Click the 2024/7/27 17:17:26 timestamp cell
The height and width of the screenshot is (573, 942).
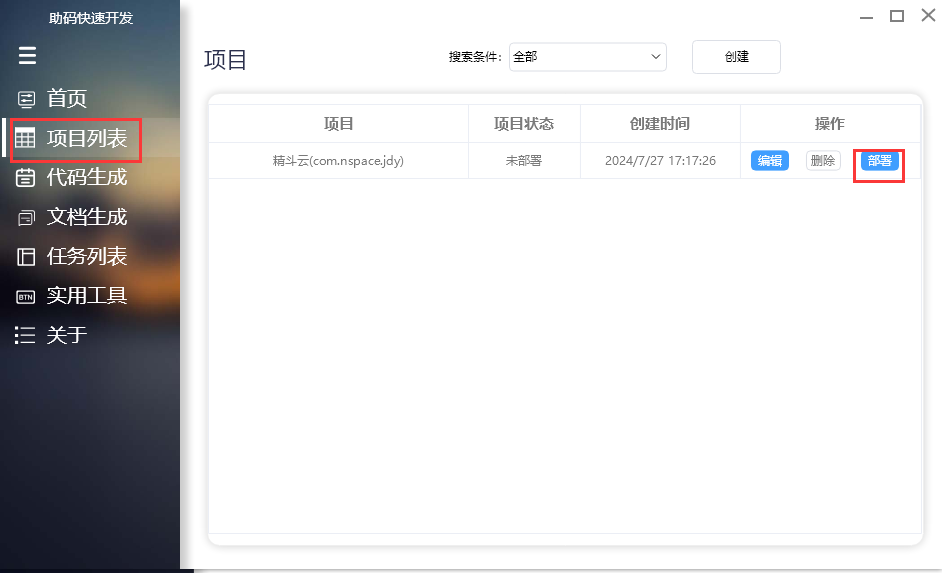660,161
